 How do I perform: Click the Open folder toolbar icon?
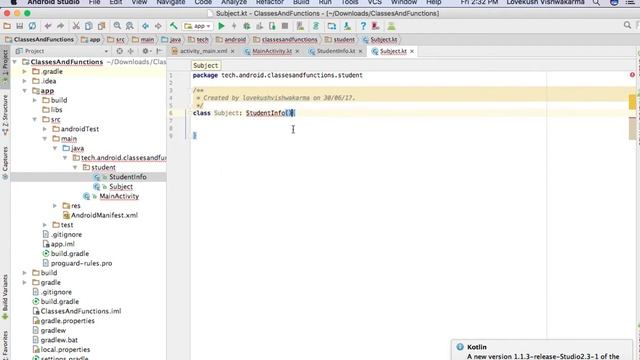click(7, 26)
